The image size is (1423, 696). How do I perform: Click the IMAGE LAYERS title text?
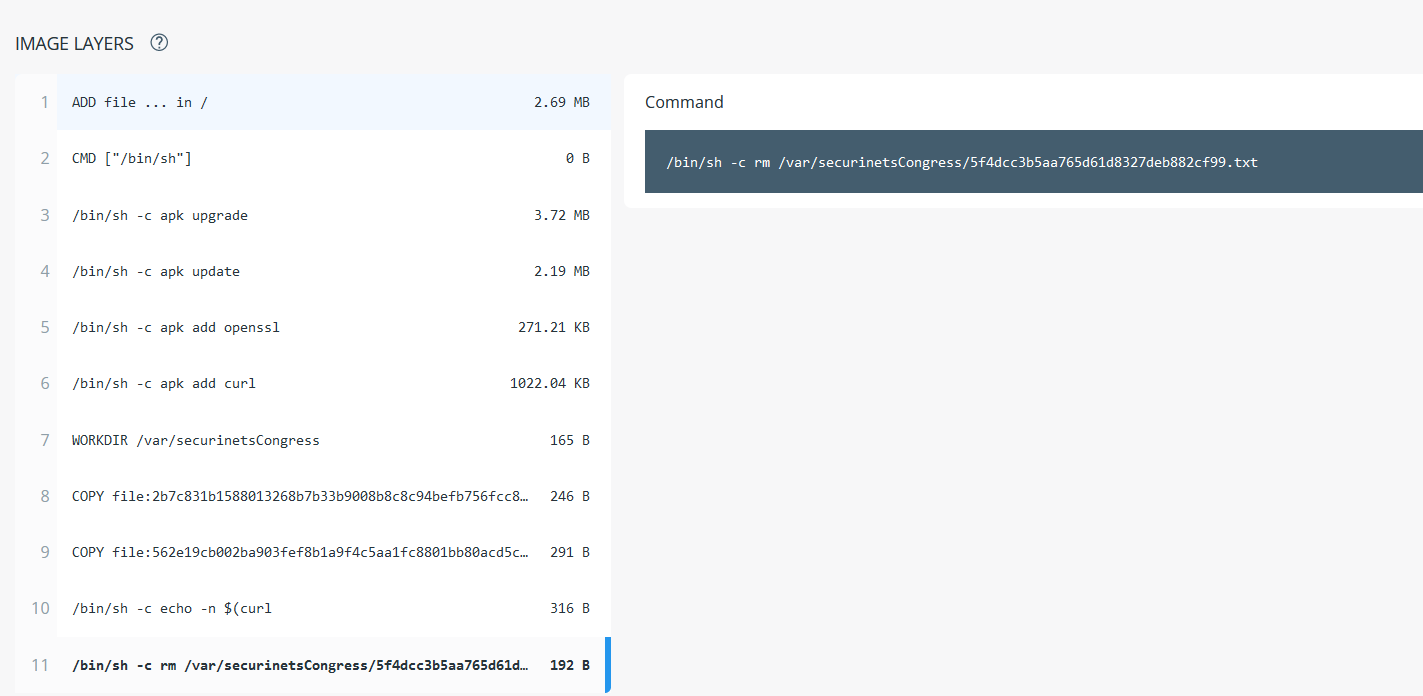click(x=75, y=43)
